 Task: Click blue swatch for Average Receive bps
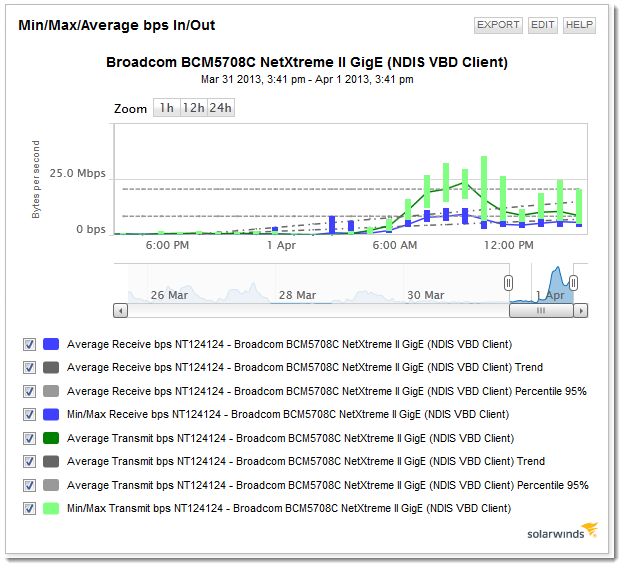51,344
